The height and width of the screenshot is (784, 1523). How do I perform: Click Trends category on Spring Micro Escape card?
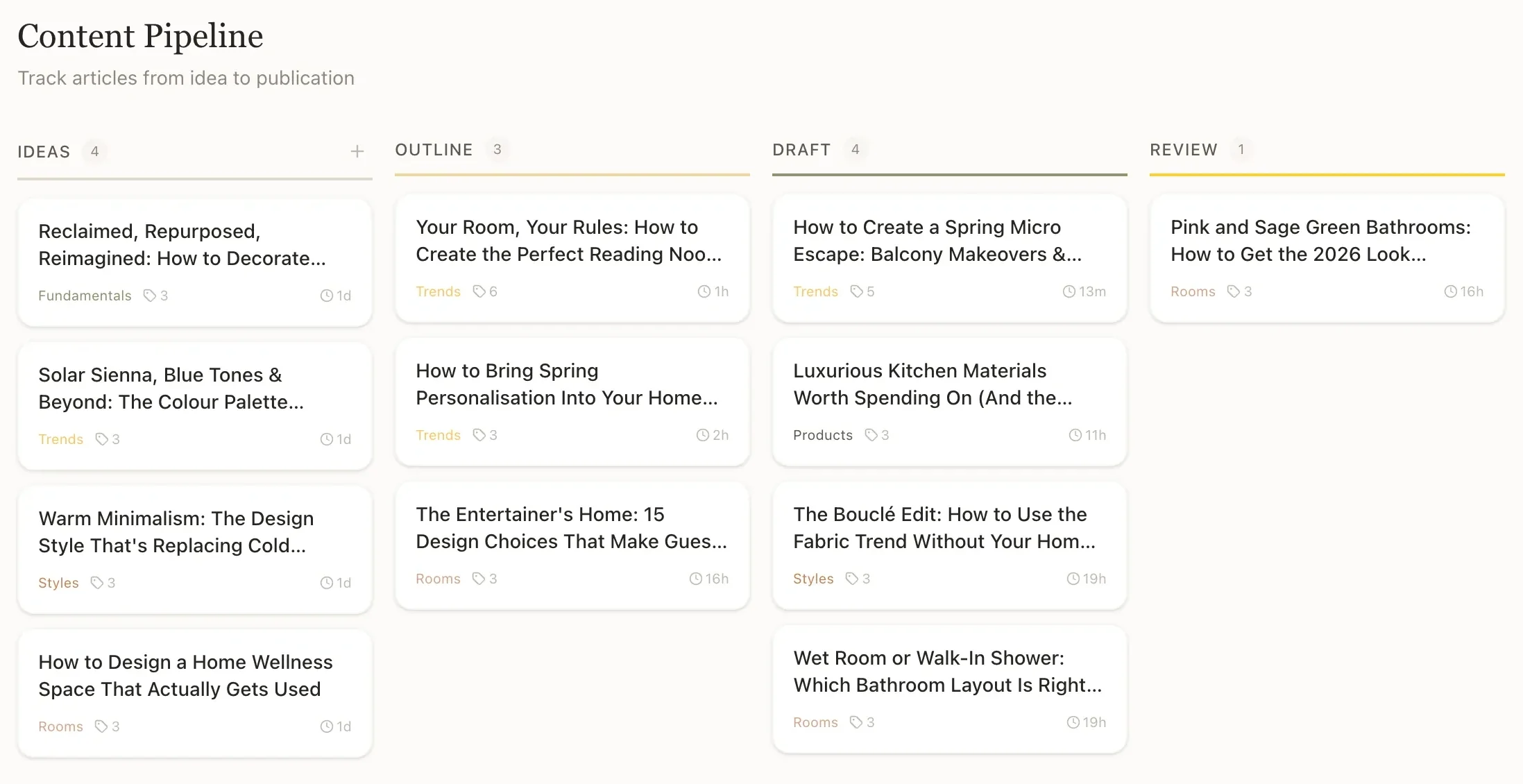pos(816,291)
